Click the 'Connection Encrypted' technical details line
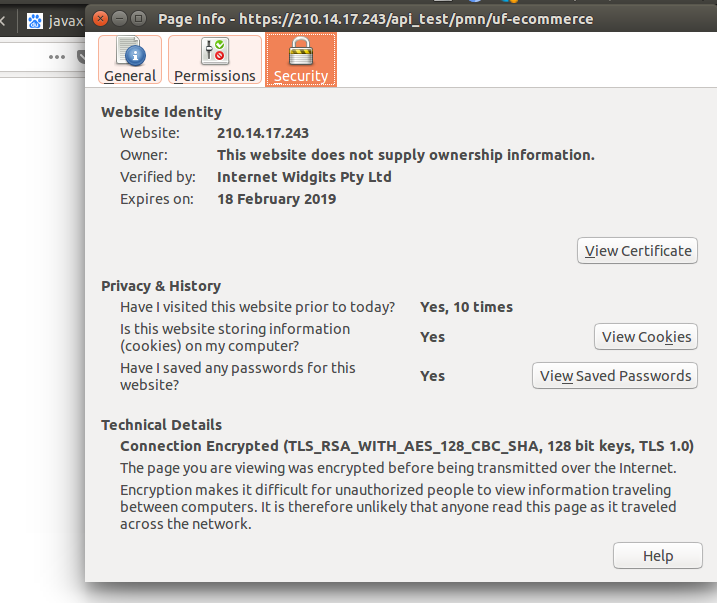This screenshot has height=603, width=717. click(407, 446)
